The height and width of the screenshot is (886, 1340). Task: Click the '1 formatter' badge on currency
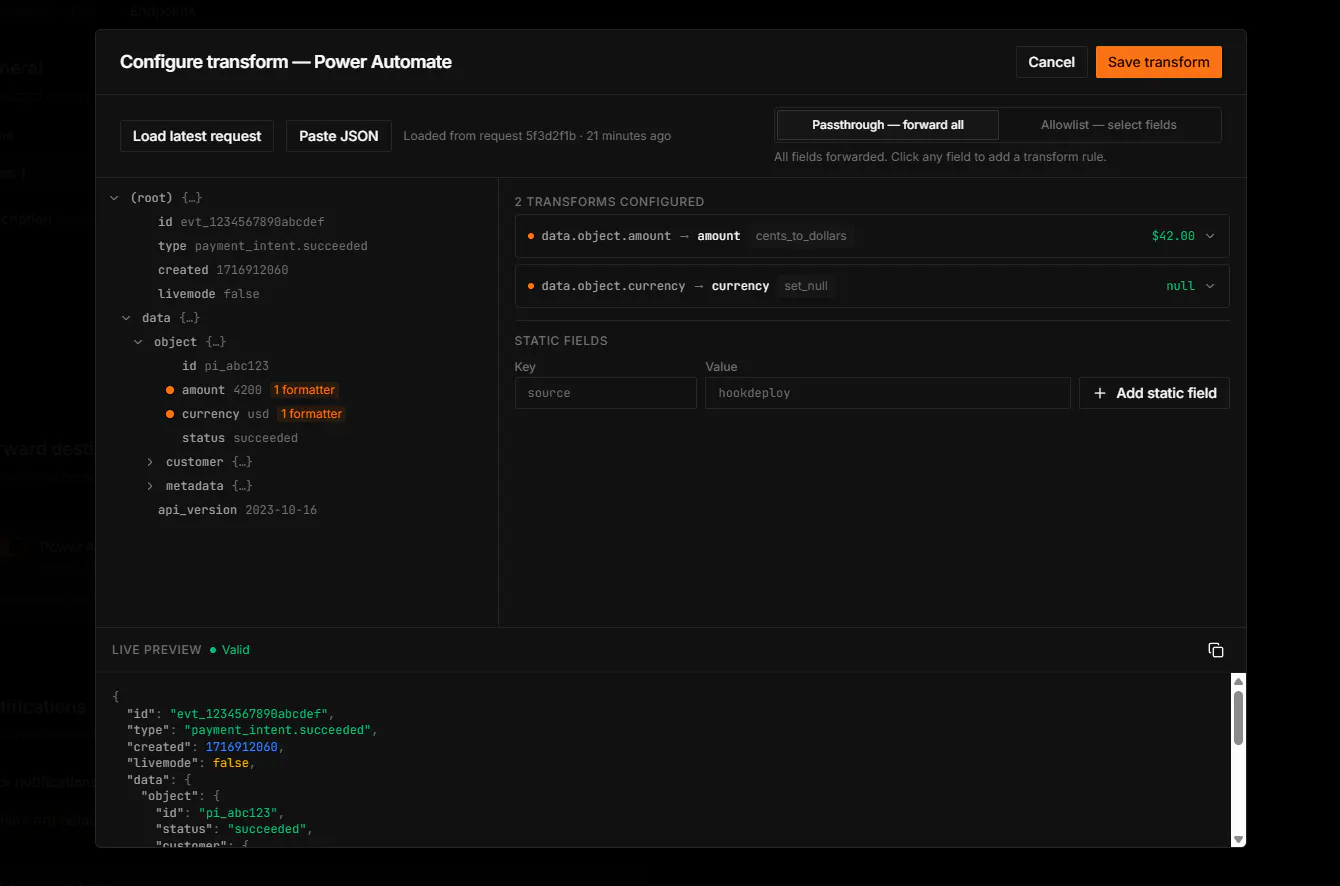pyautogui.click(x=312, y=414)
